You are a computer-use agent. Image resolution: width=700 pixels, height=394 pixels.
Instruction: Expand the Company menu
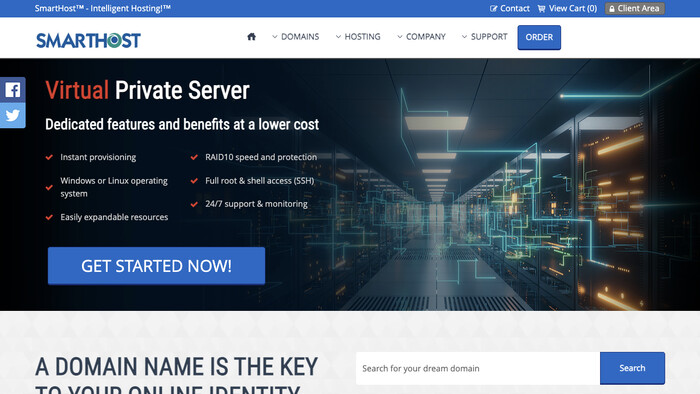click(421, 37)
